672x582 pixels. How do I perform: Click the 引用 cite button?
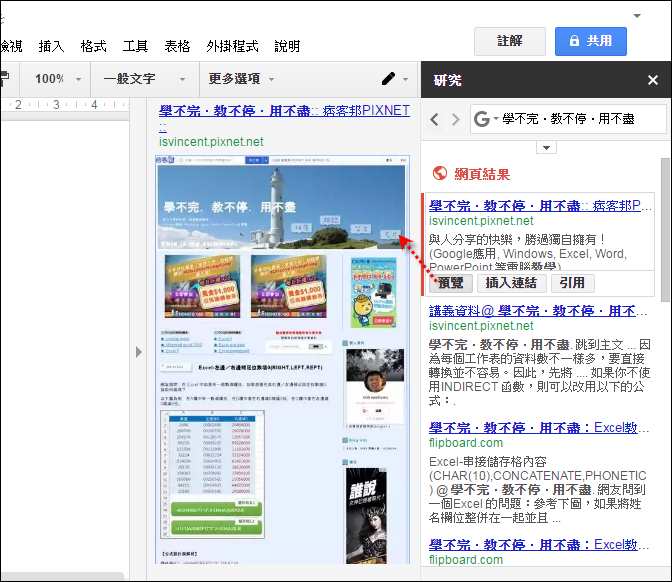point(572,283)
